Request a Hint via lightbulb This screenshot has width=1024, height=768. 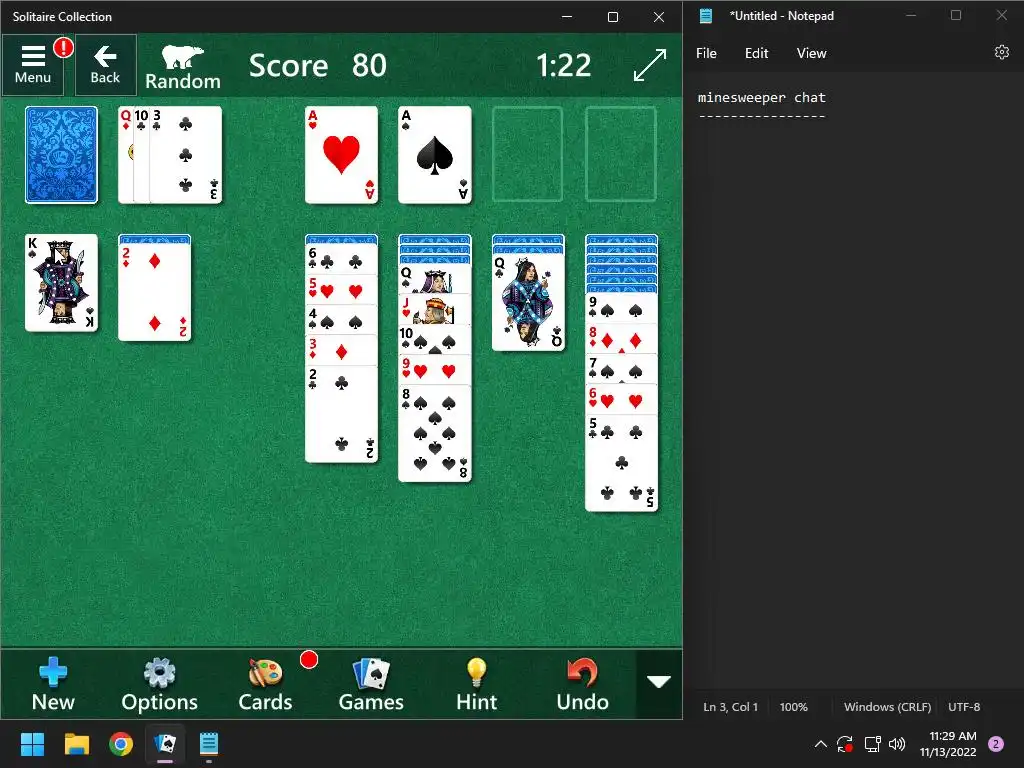coord(477,684)
